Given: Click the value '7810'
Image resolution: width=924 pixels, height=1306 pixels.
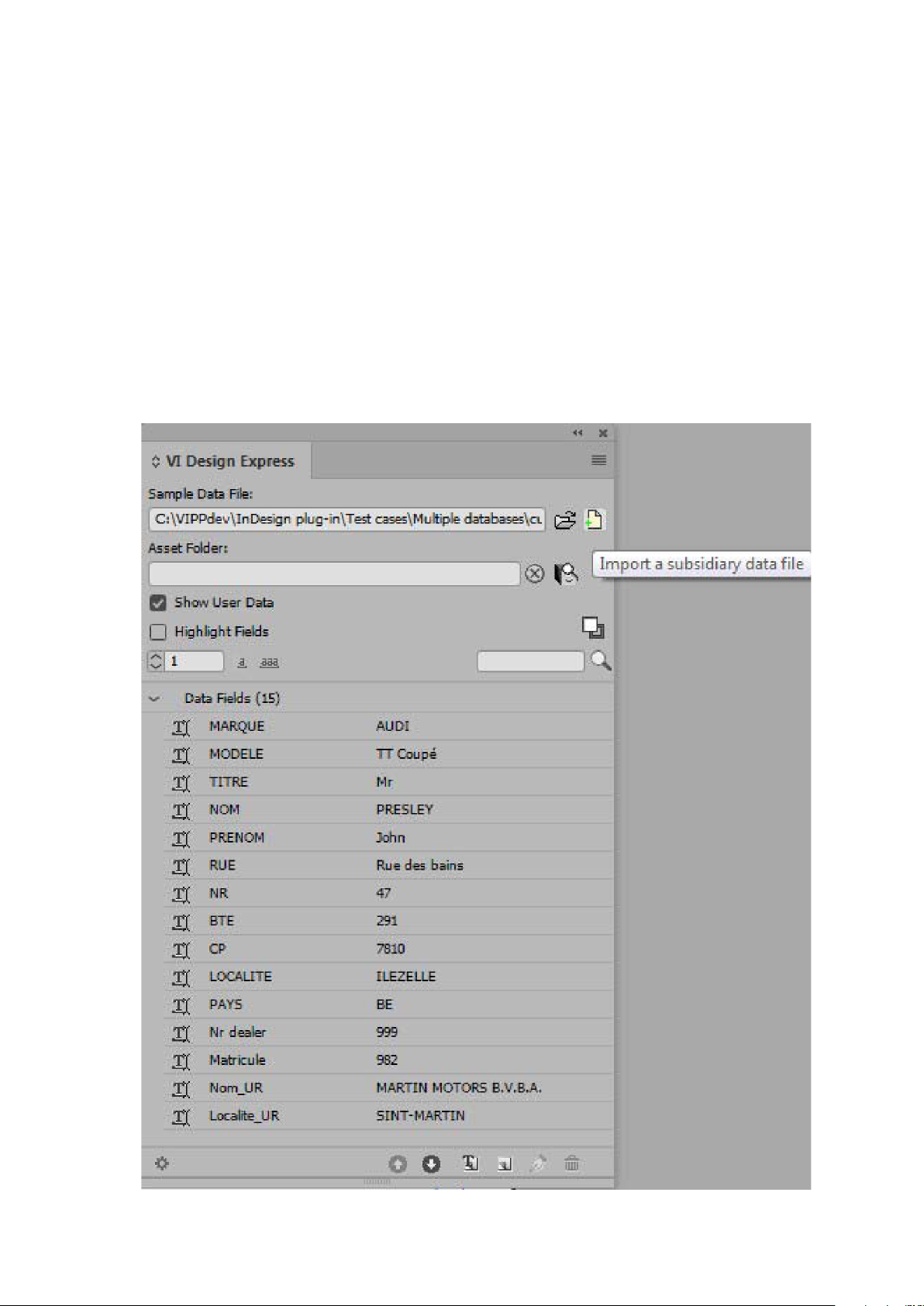Looking at the screenshot, I should tap(391, 949).
